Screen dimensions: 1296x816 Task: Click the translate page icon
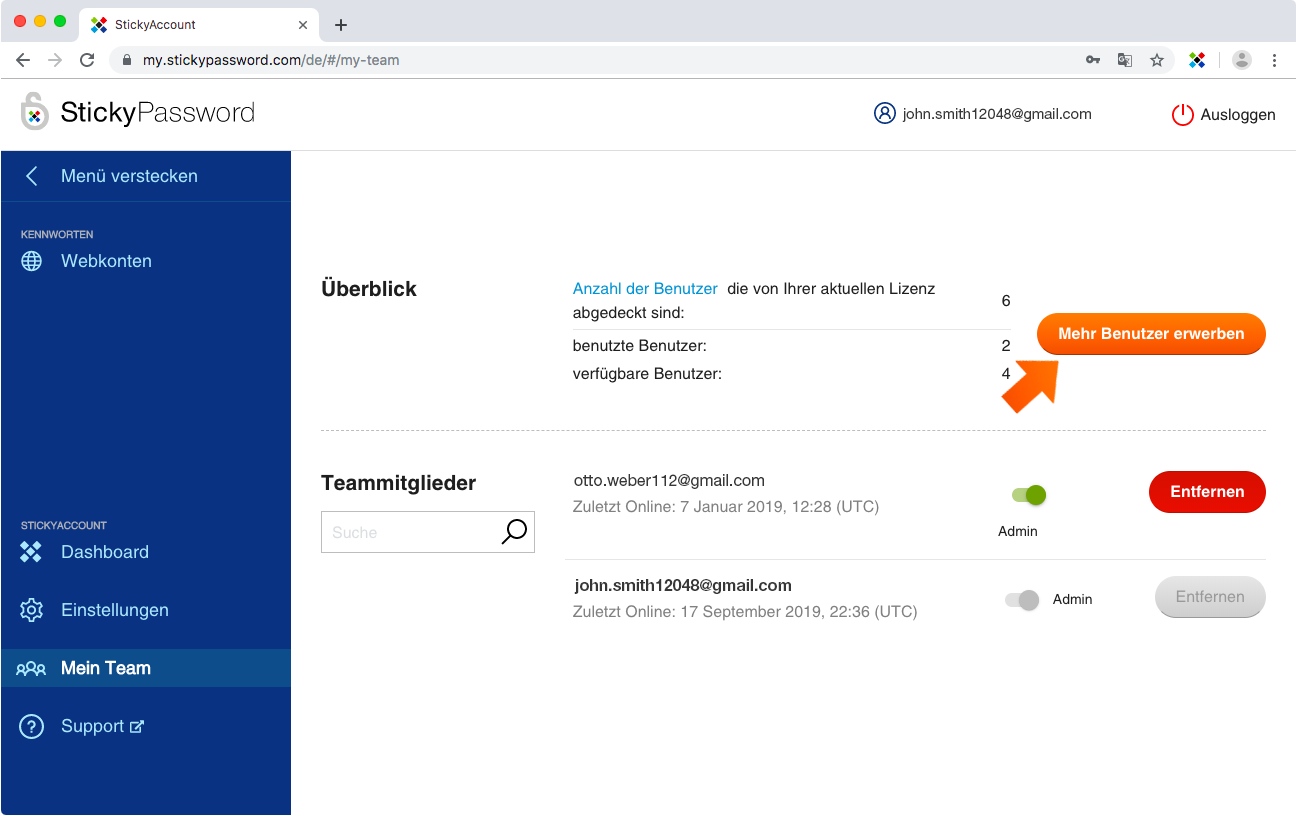[x=1125, y=60]
